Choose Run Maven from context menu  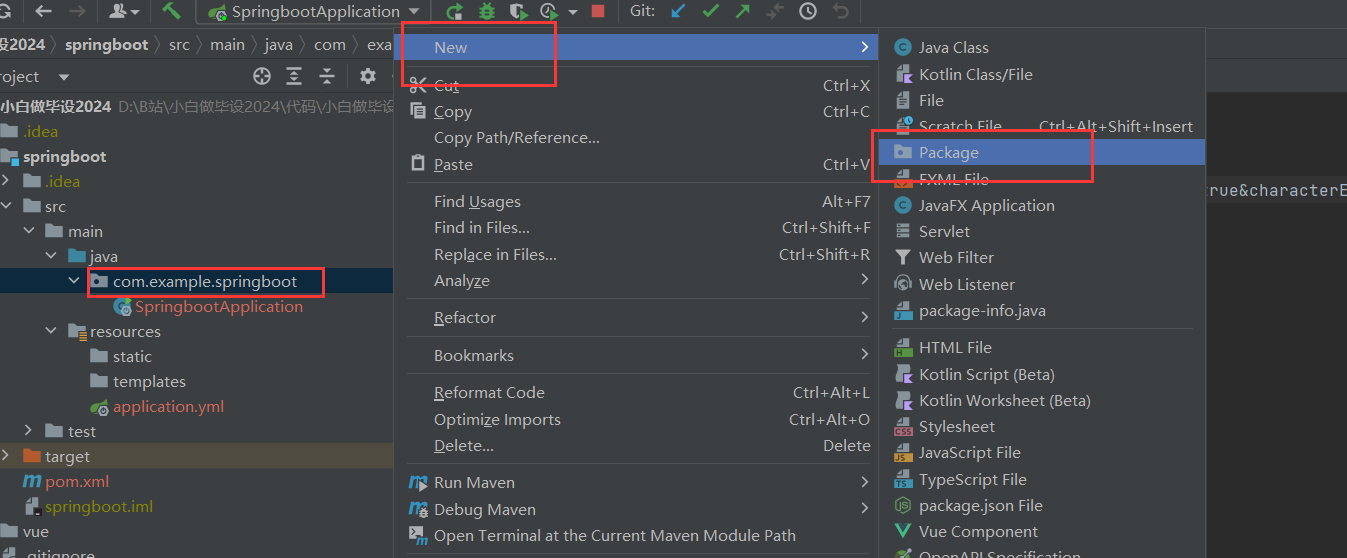pos(640,483)
